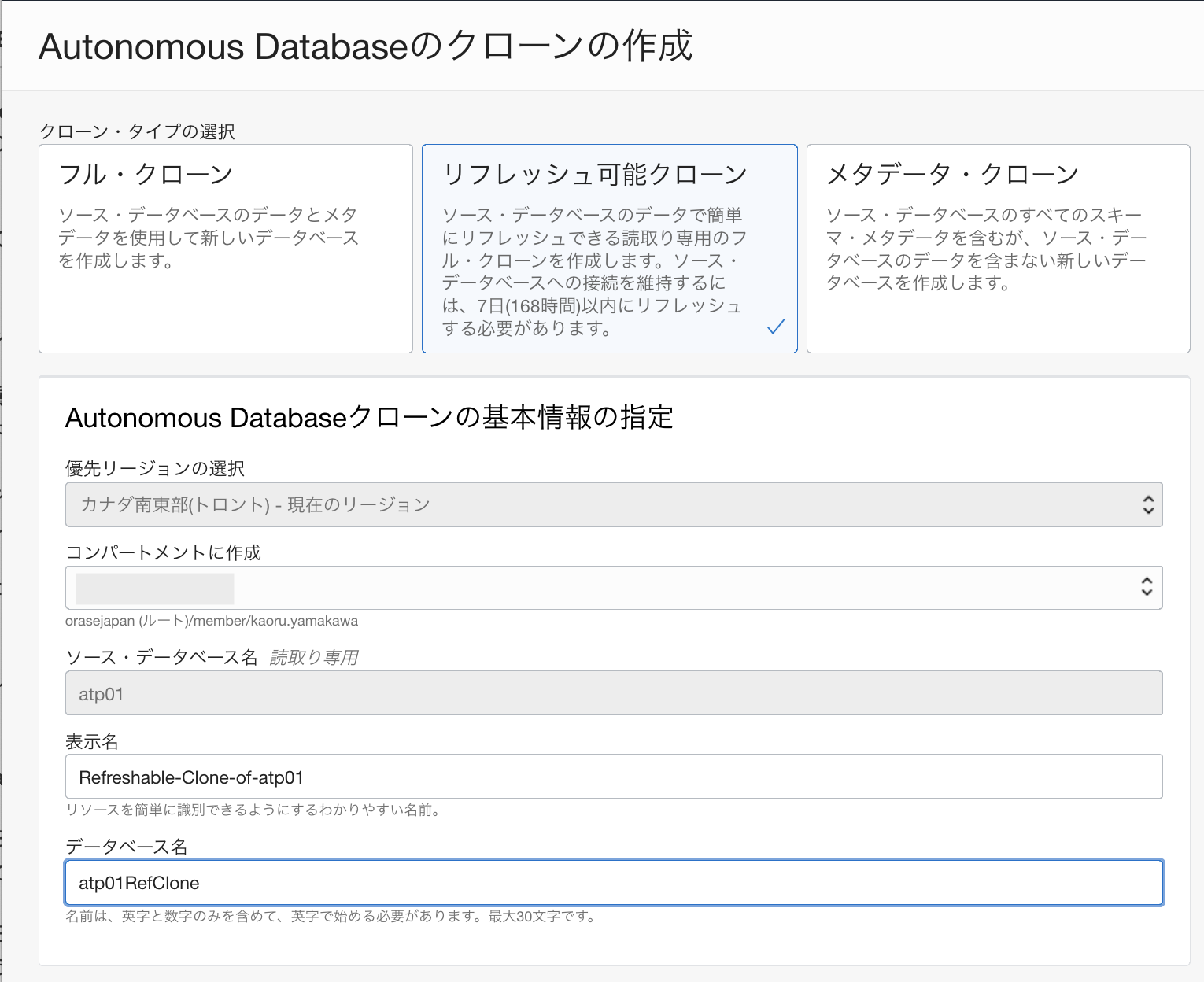The width and height of the screenshot is (1204, 982).
Task: Select the フル・クローン clone type card
Action: [225, 248]
